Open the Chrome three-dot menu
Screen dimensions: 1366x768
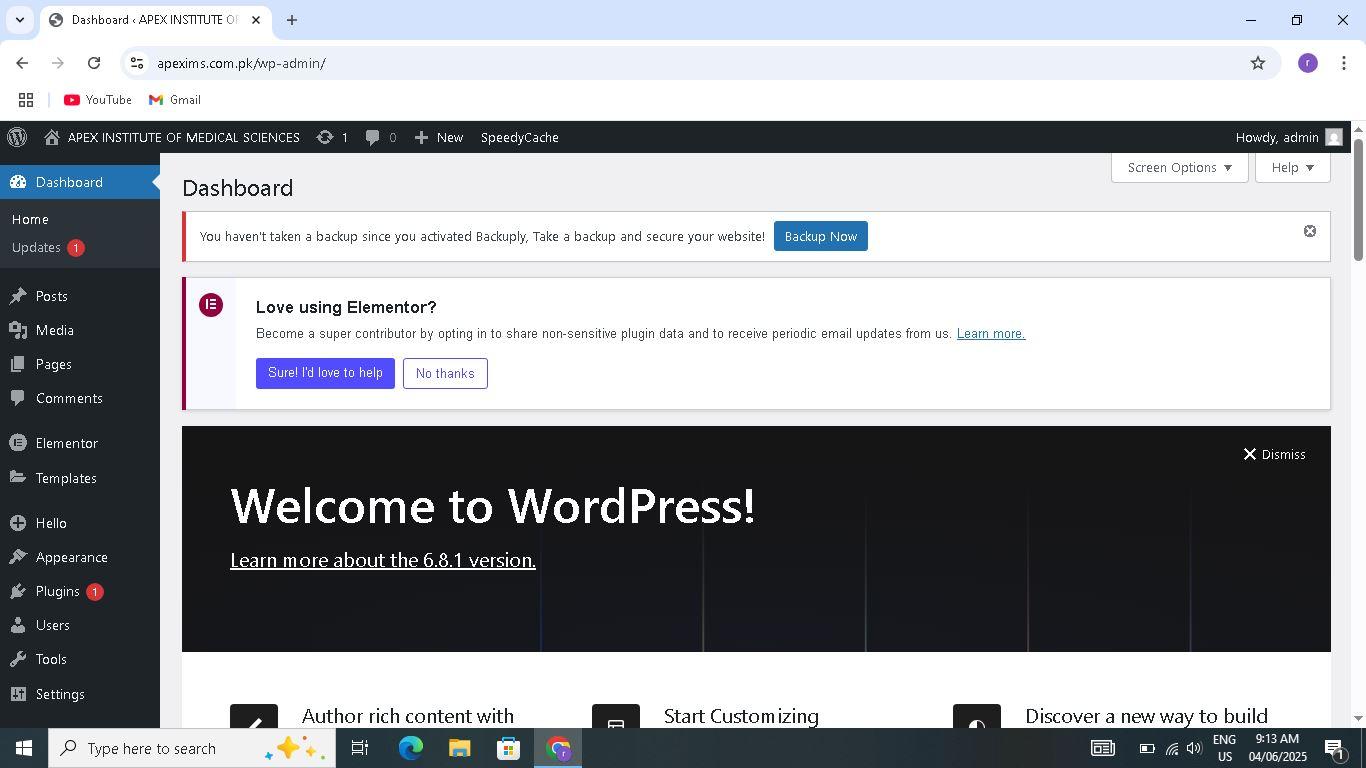(x=1343, y=63)
